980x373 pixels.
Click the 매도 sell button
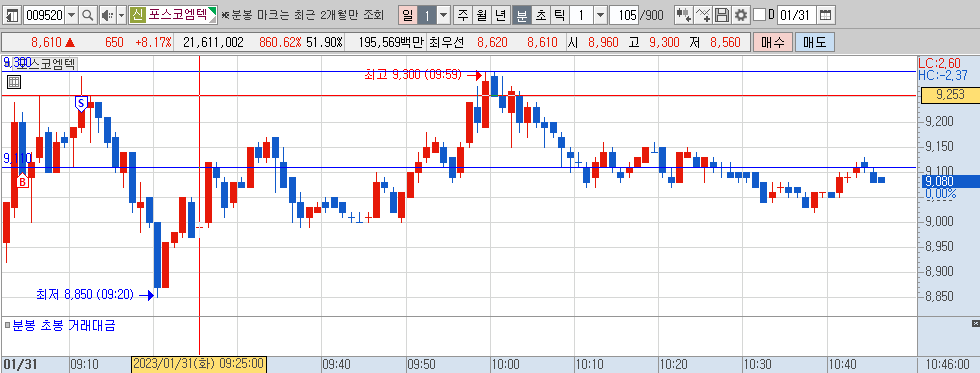tap(814, 42)
